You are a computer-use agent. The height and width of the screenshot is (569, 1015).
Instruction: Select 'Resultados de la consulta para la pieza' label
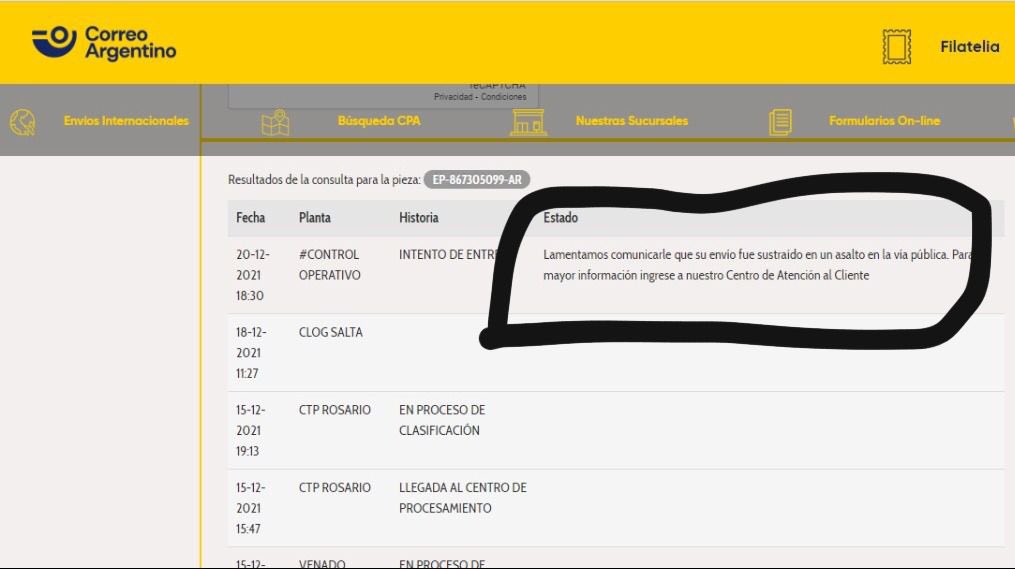pyautogui.click(x=324, y=179)
